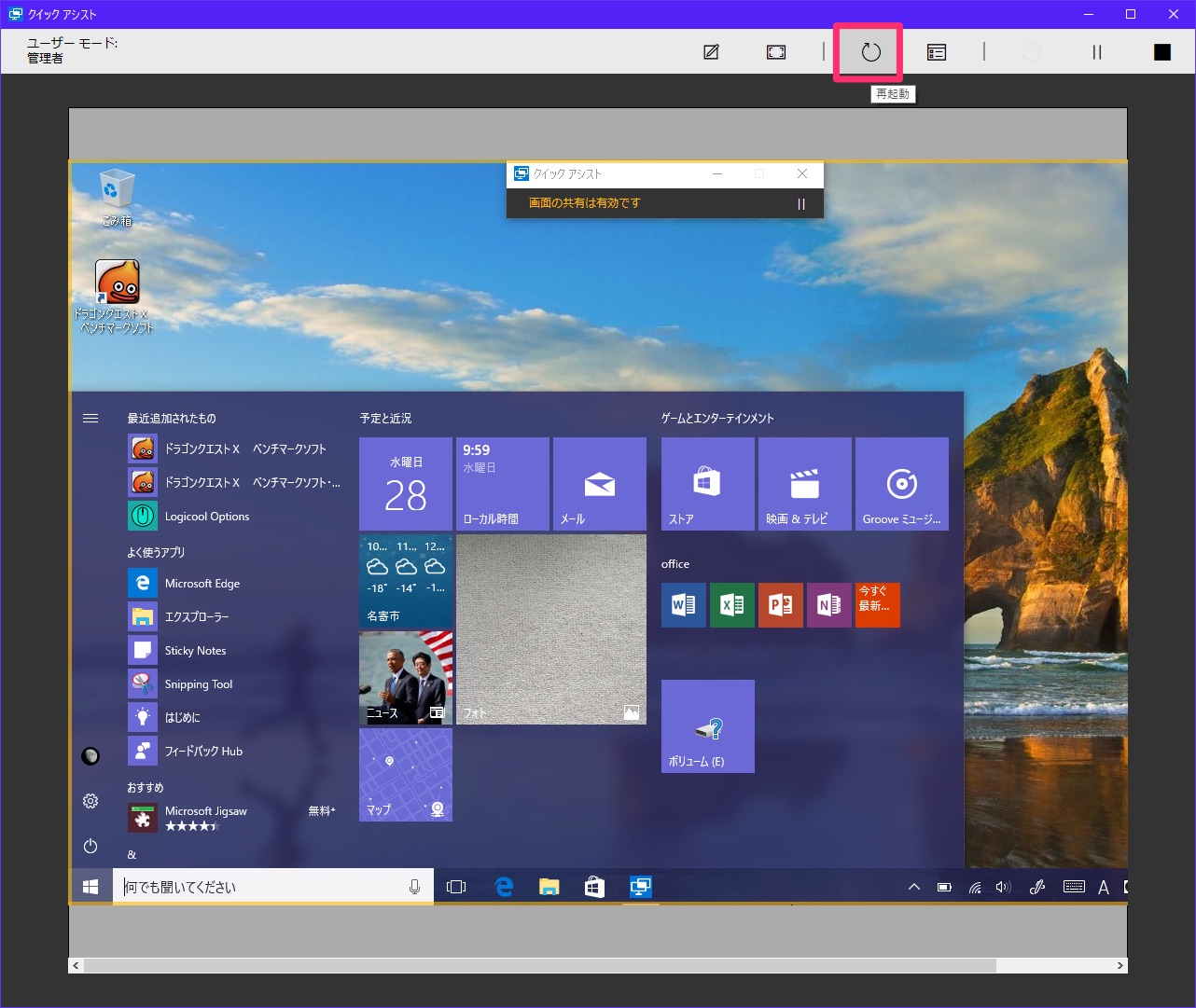Screen dimensions: 1196x1008
Task: Click the annotate pen icon in Quick Assist toolbar
Action: click(711, 52)
